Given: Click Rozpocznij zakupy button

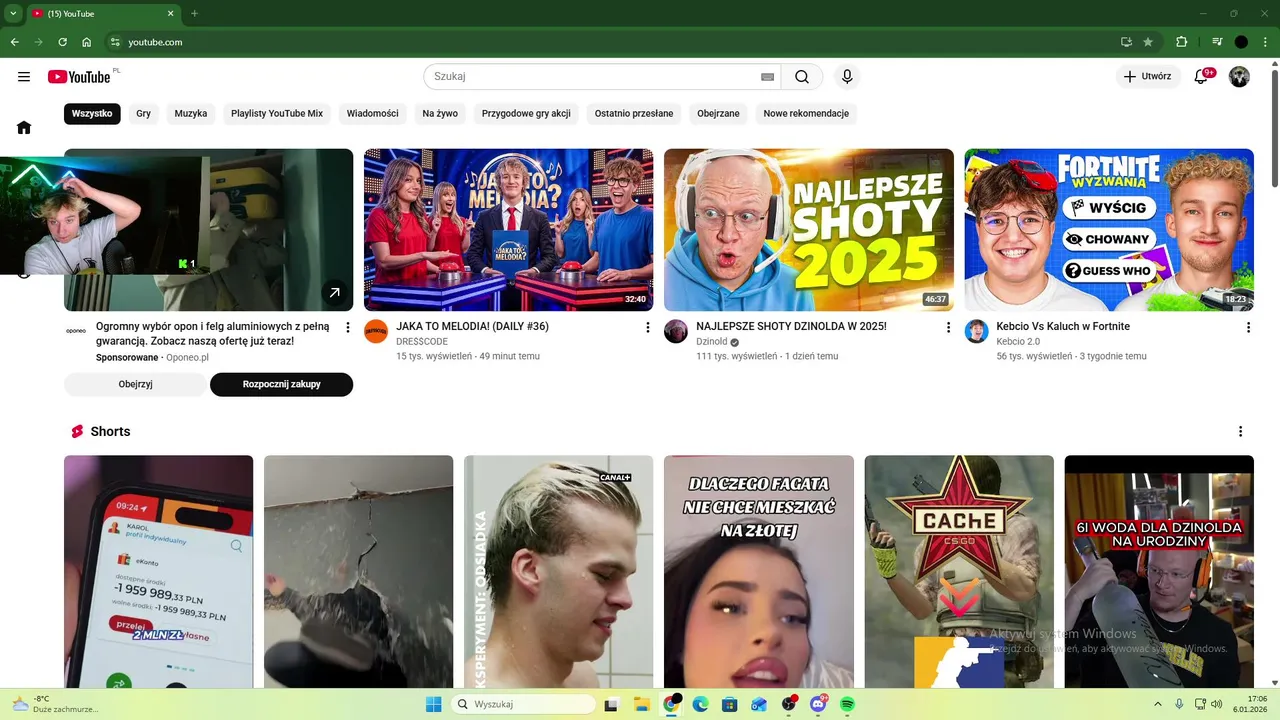Looking at the screenshot, I should point(281,385).
